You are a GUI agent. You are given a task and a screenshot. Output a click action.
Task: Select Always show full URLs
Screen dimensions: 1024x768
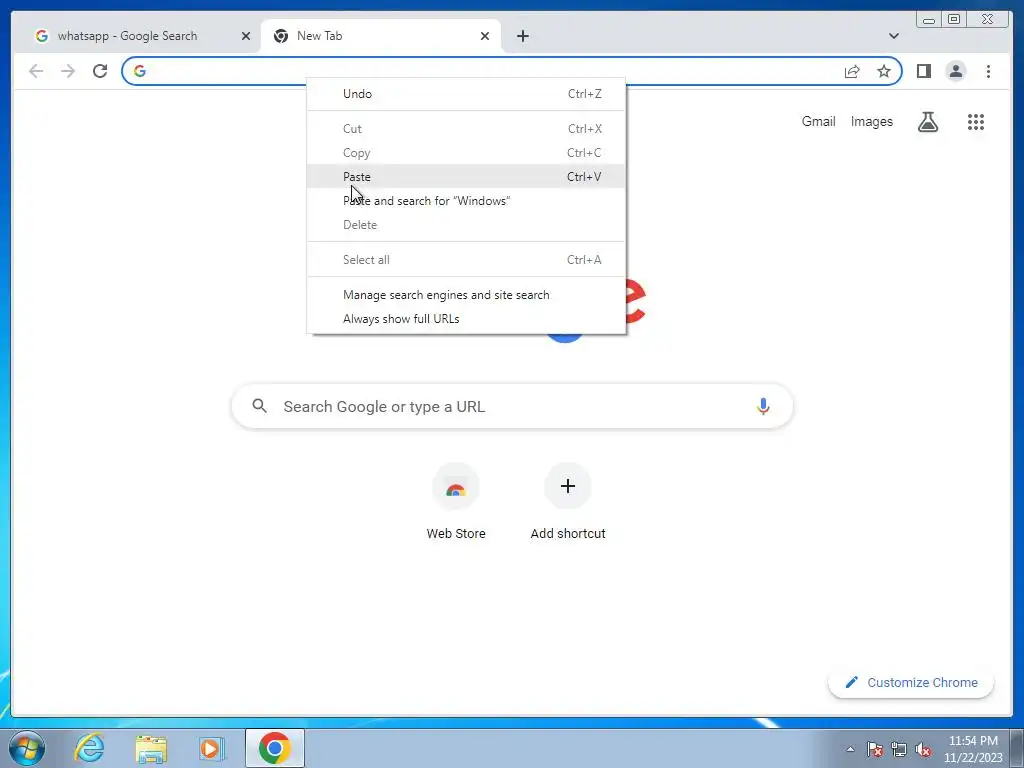point(466,319)
